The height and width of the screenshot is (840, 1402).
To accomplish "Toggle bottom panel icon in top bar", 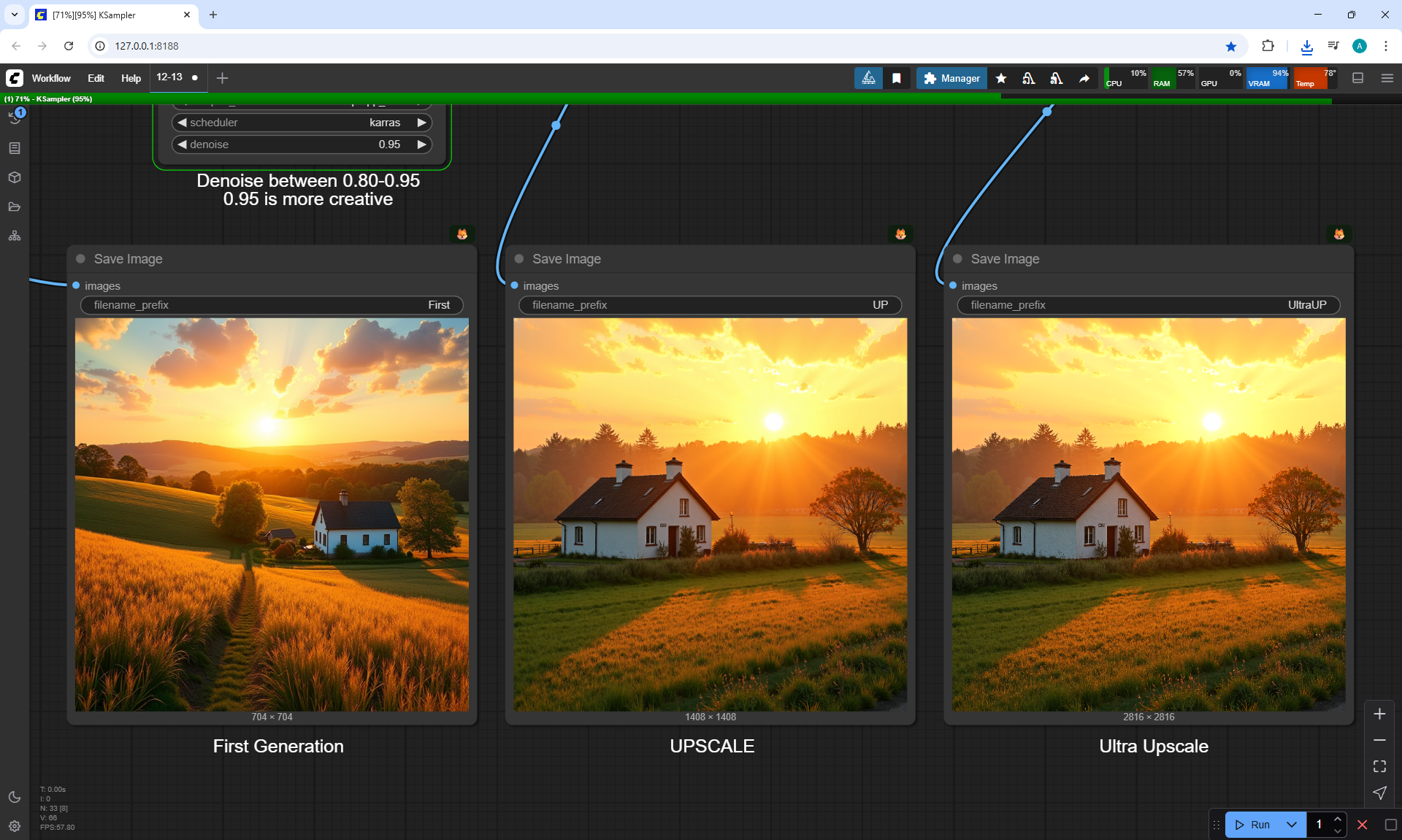I will coord(1357,78).
